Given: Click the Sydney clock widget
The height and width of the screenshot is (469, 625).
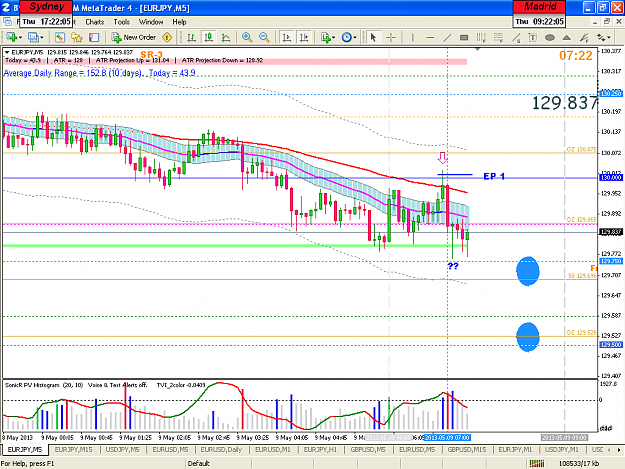Looking at the screenshot, I should 46,14.
